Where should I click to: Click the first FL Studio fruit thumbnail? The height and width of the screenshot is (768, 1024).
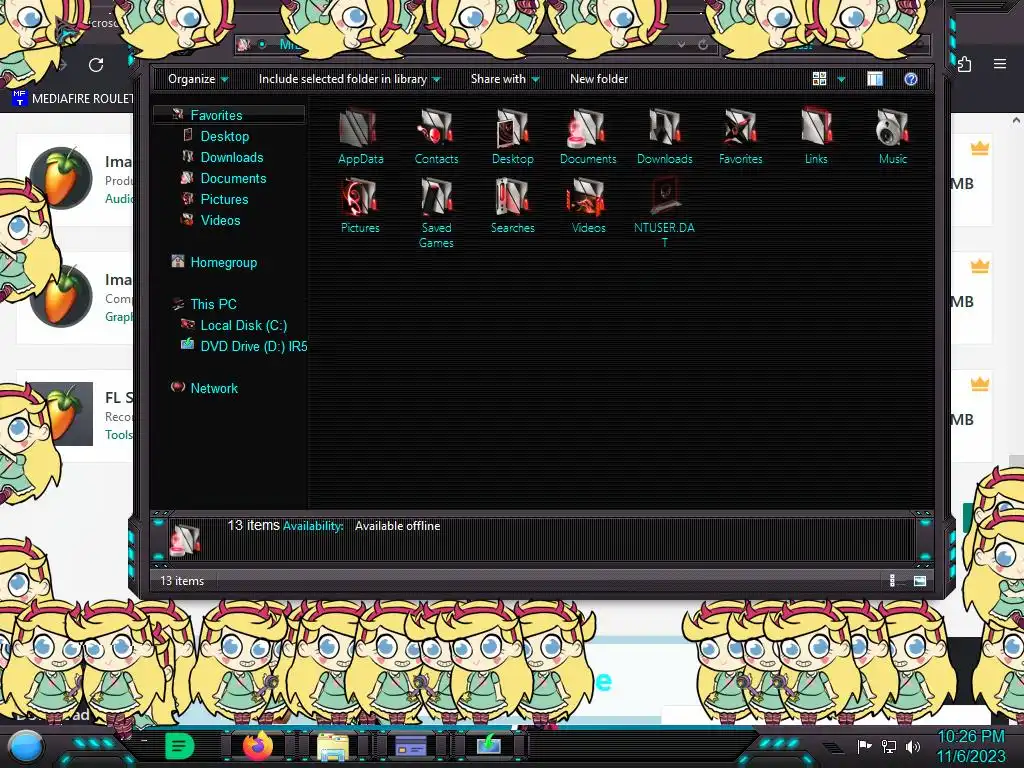(61, 178)
